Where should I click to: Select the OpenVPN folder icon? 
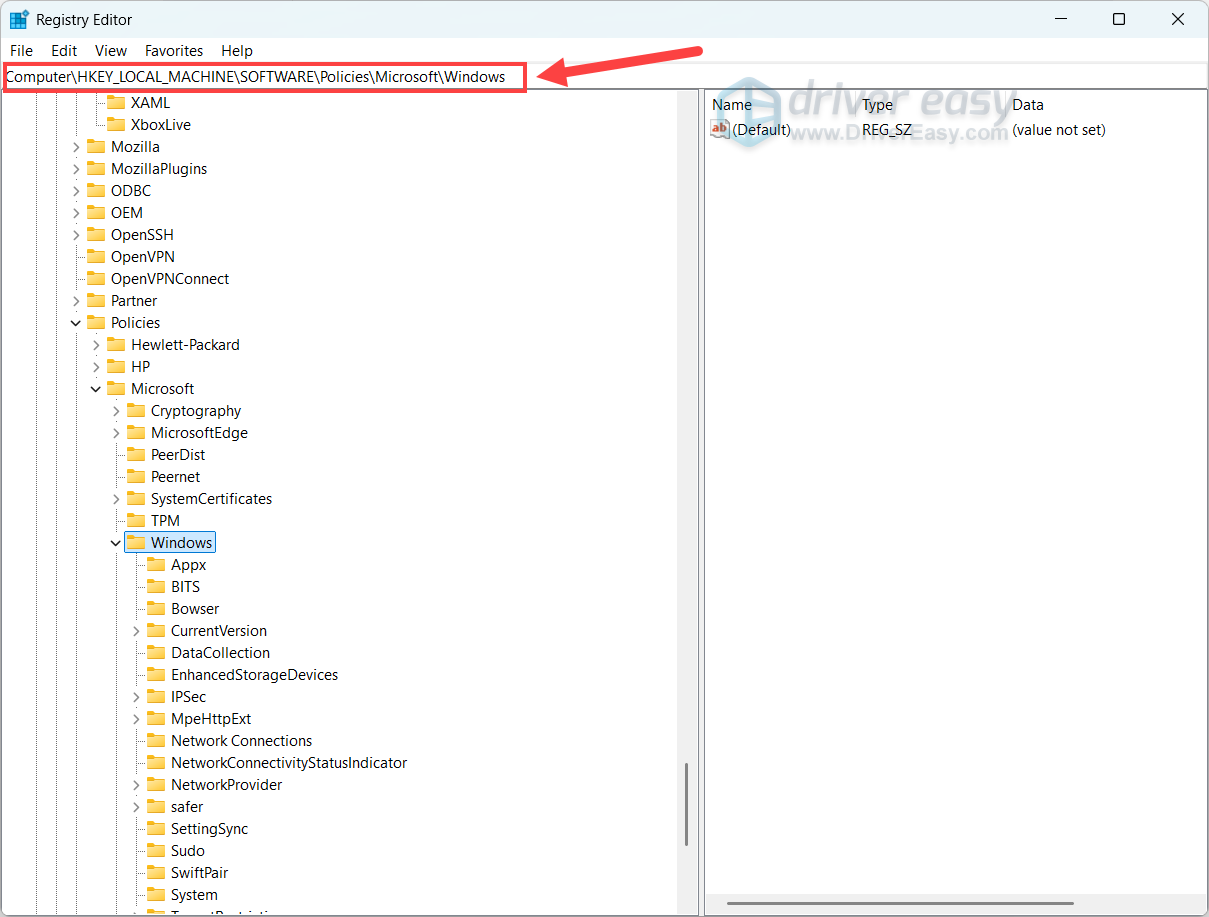(96, 256)
